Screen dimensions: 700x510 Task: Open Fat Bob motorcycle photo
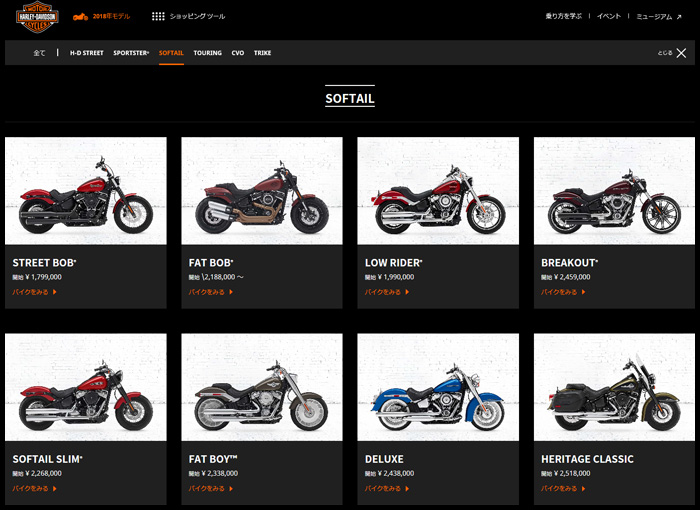262,191
